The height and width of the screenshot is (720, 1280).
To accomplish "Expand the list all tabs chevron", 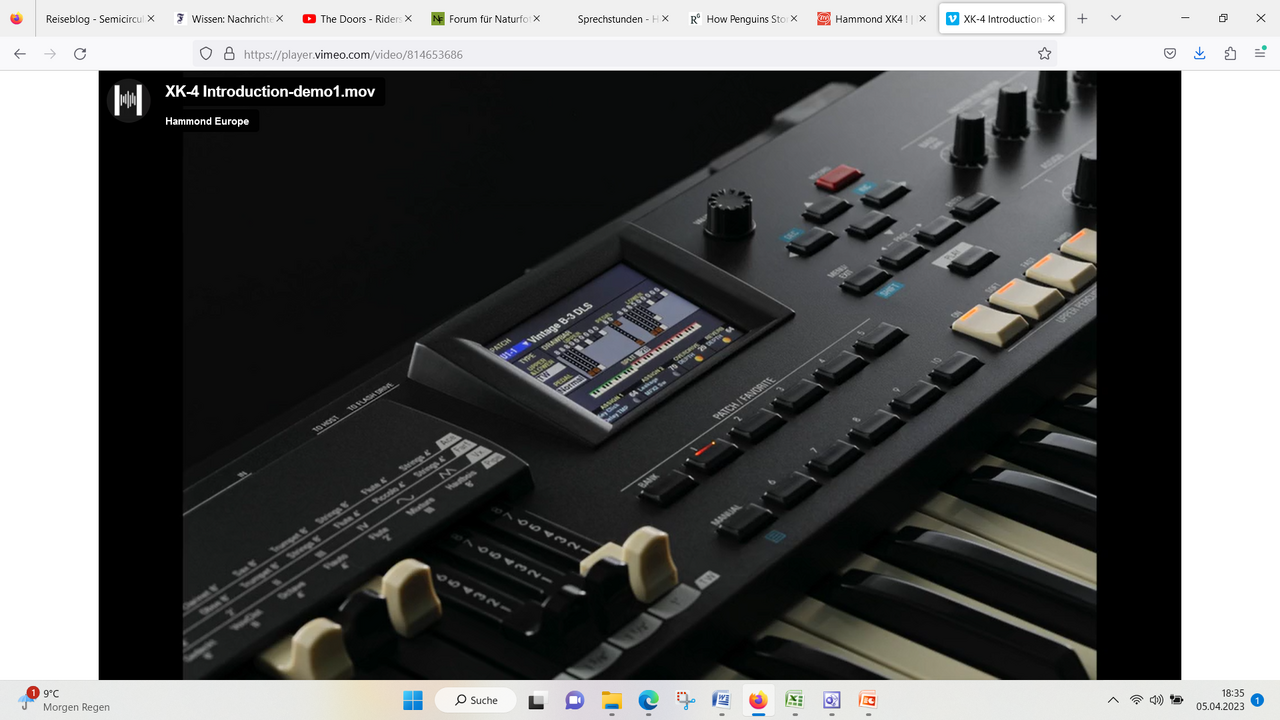I will click(x=1116, y=18).
